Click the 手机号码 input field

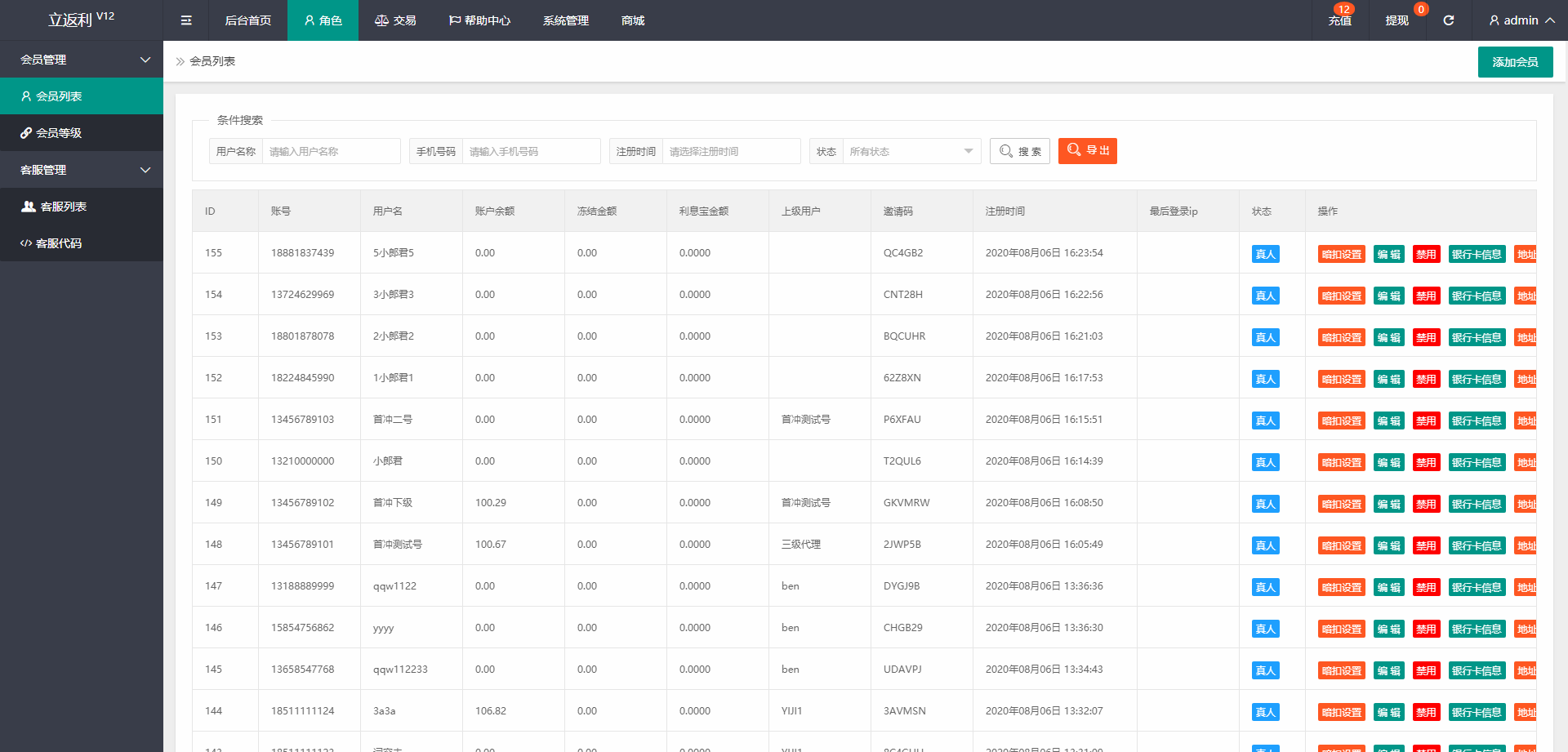pyautogui.click(x=531, y=151)
